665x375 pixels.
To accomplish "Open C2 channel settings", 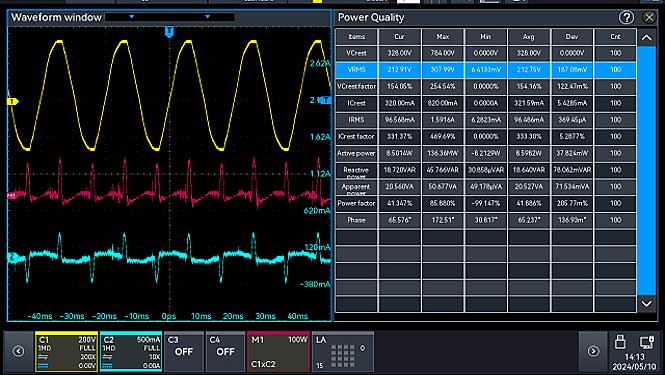I will tap(131, 352).
